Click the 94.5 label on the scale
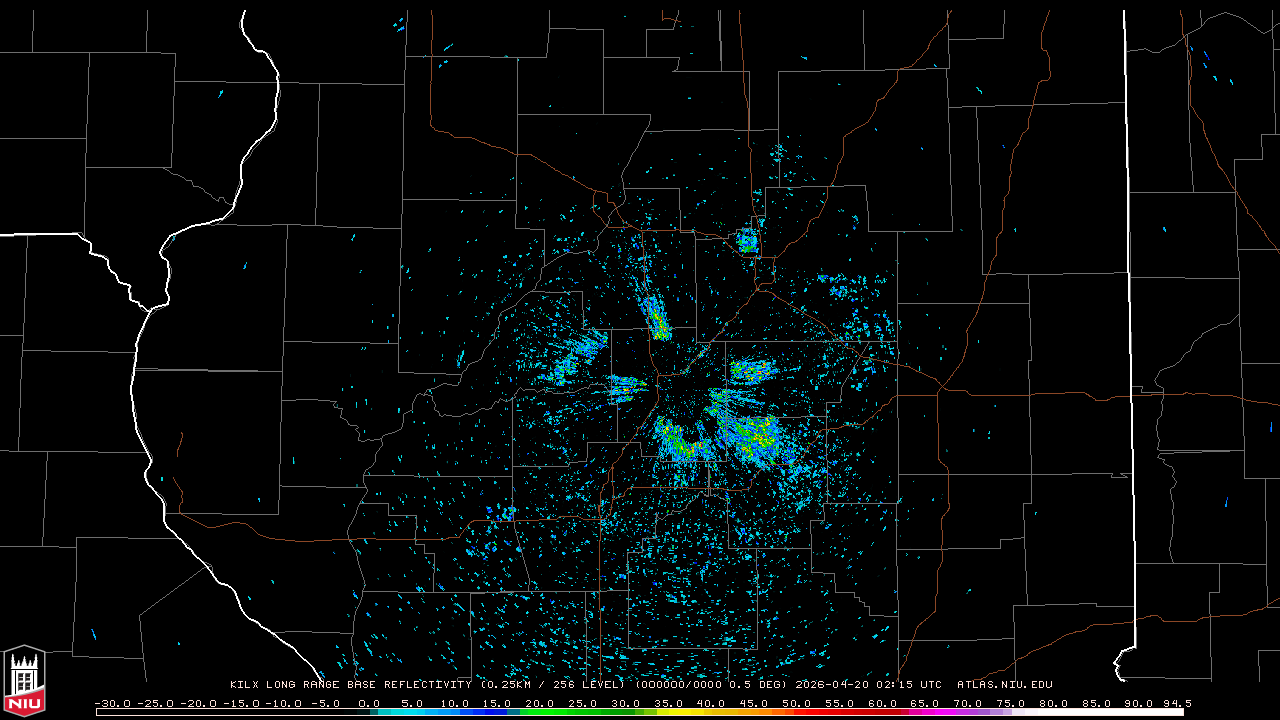This screenshot has width=1280, height=720. (x=1176, y=703)
